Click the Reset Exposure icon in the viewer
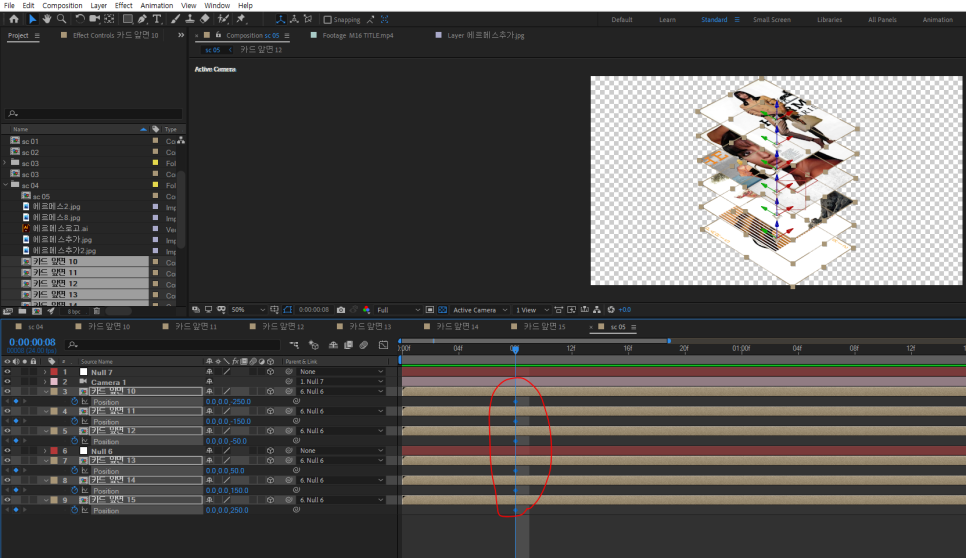The width and height of the screenshot is (966, 558). click(x=611, y=310)
